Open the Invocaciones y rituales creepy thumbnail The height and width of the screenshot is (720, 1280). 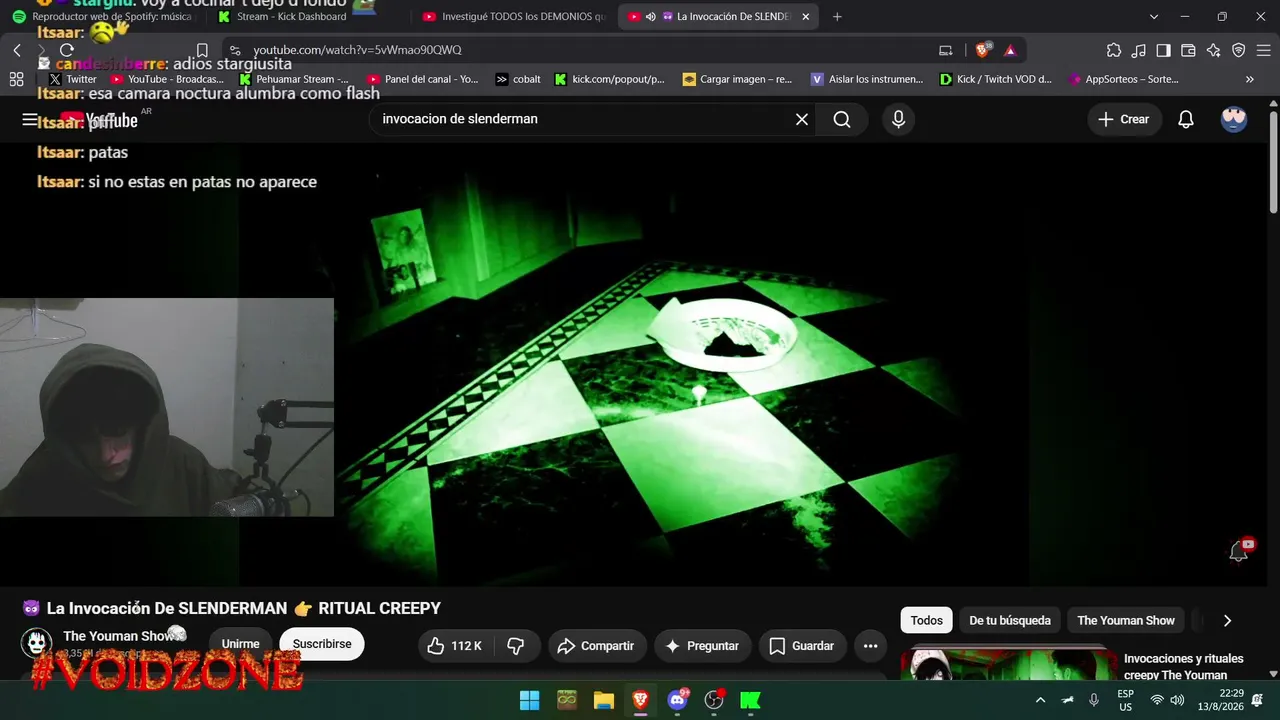click(1010, 666)
